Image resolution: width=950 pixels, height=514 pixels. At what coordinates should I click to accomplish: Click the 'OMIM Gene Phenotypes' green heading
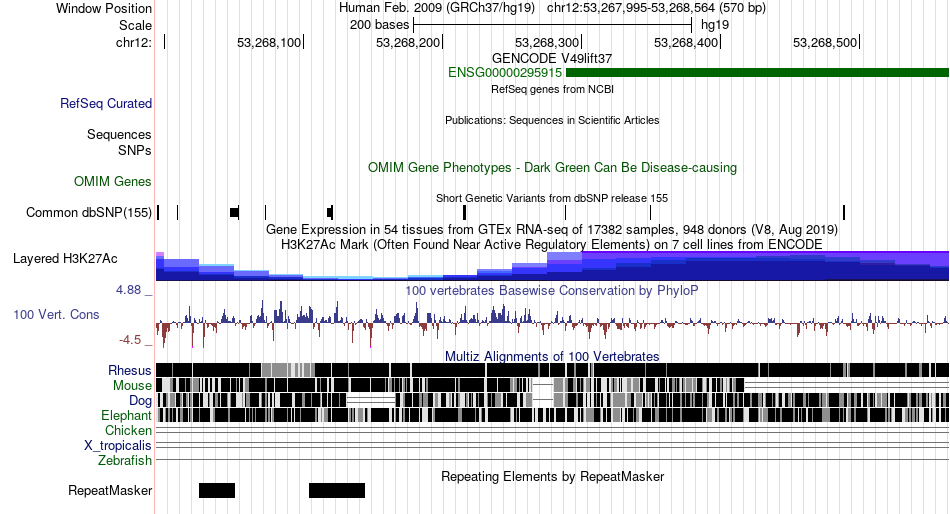[552, 167]
